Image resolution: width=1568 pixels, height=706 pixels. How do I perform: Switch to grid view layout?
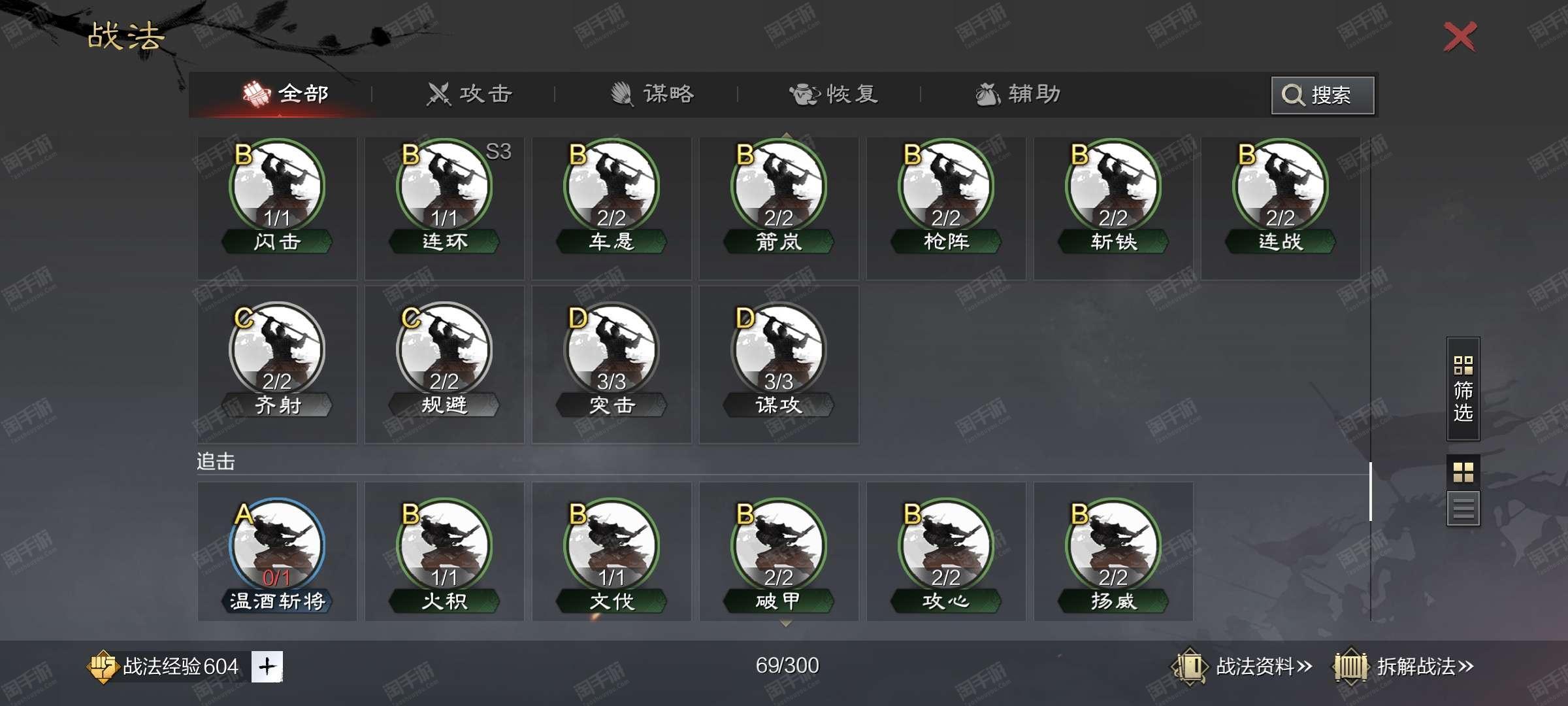1463,472
